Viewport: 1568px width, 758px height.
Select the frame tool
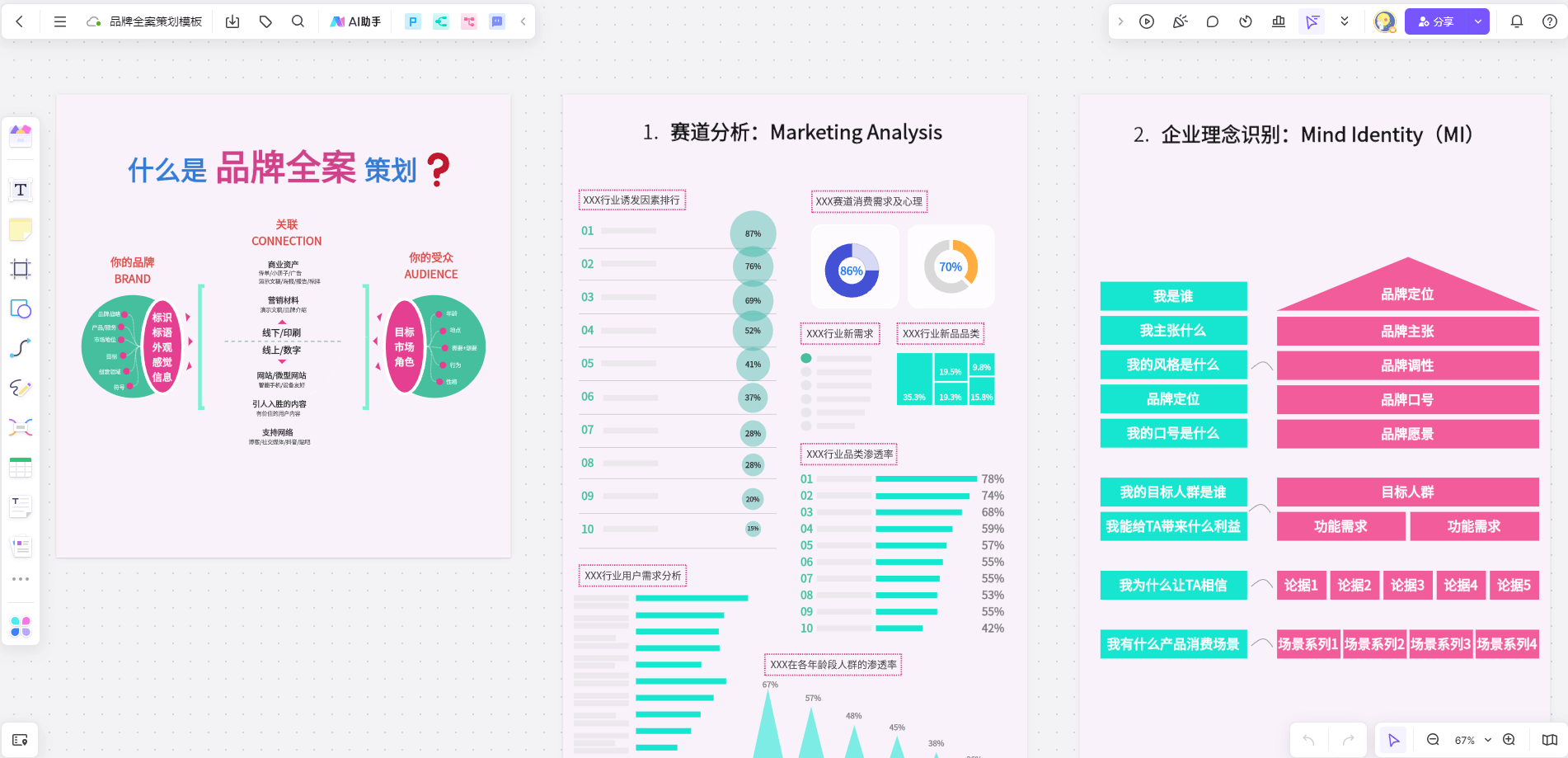(21, 269)
